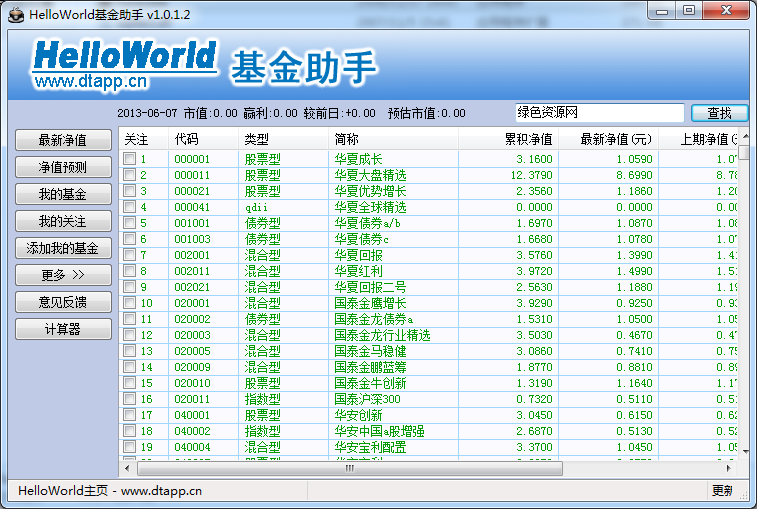The height and width of the screenshot is (509, 757).
Task: Sort by the 类型 column header
Action: 257,140
